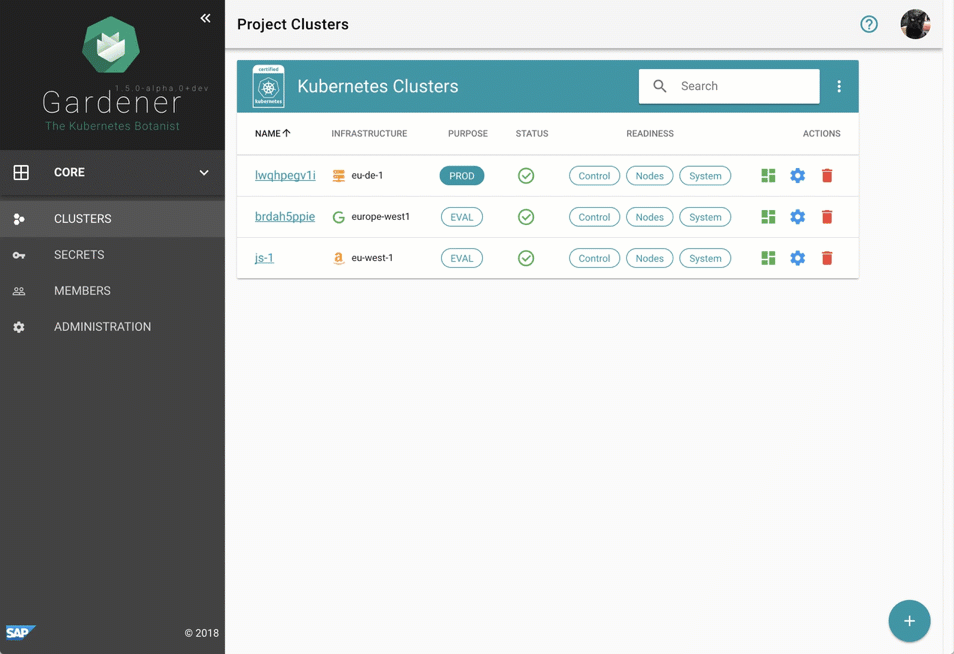
Task: Open settings gear for cluster brdah5ppie
Action: pyautogui.click(x=797, y=217)
